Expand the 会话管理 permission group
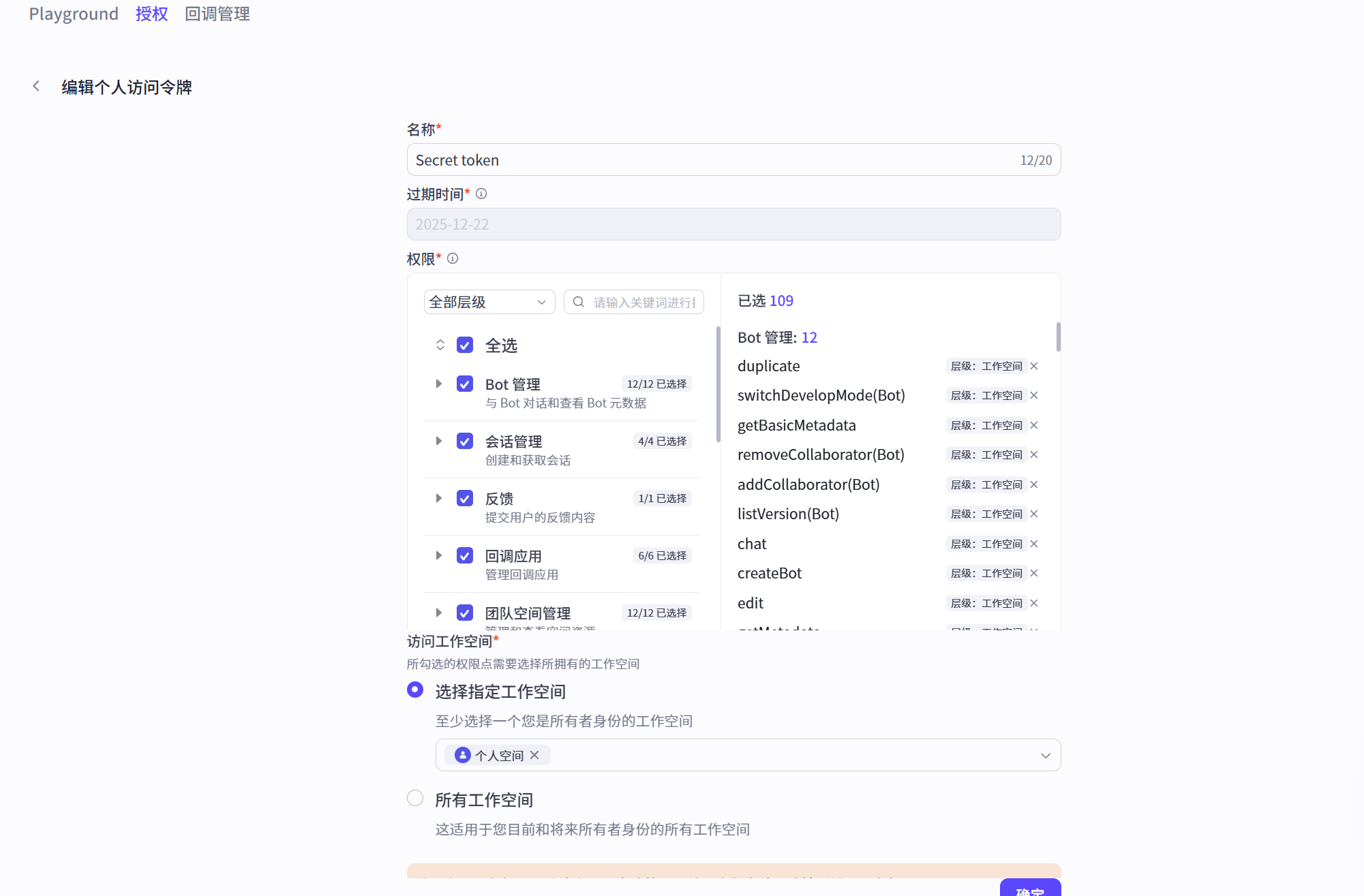This screenshot has height=896, width=1364. (439, 442)
